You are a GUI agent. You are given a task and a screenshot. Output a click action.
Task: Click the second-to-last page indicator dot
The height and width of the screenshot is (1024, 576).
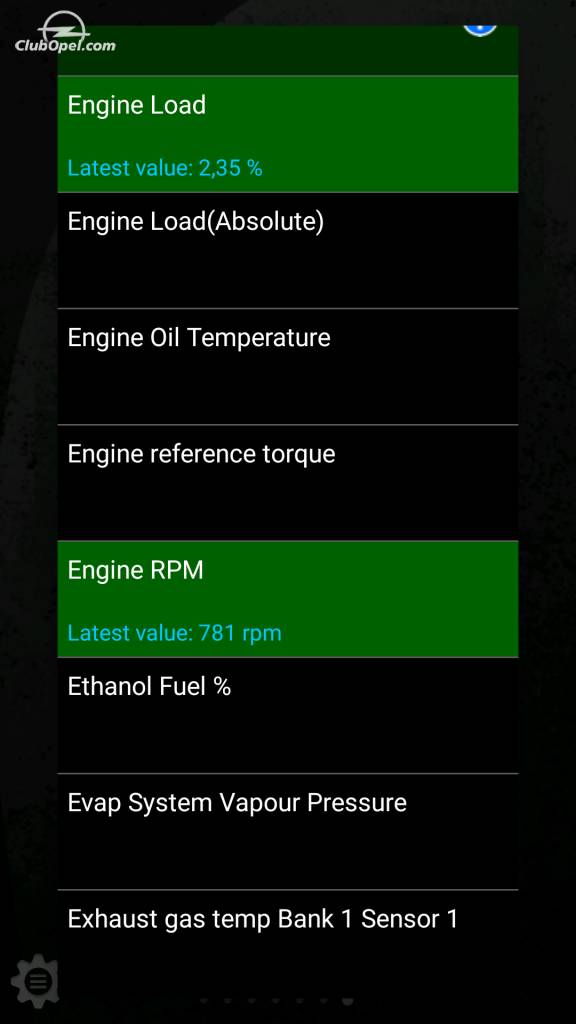(x=323, y=1000)
